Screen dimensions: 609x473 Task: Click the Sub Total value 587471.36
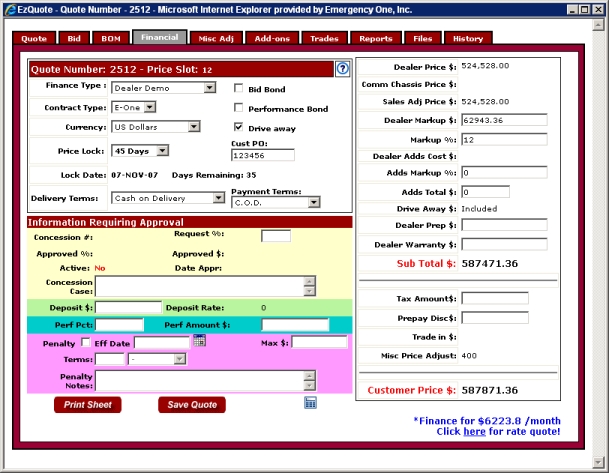[489, 264]
